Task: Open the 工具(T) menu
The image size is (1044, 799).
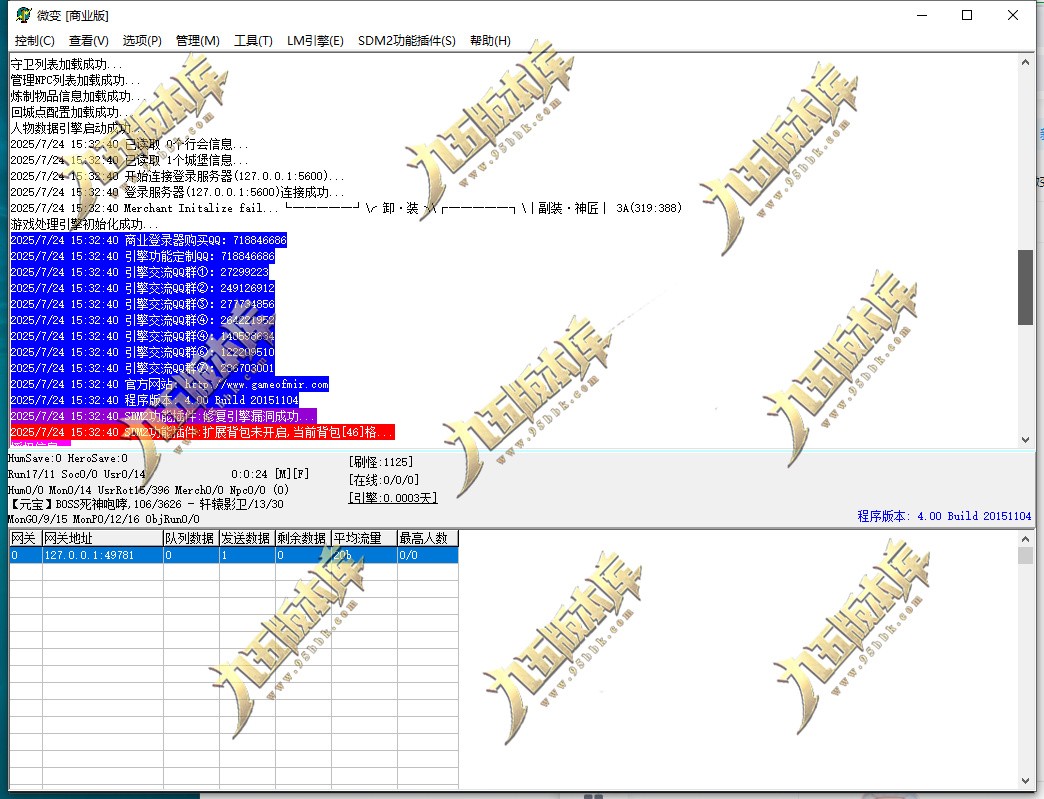Action: [253, 41]
